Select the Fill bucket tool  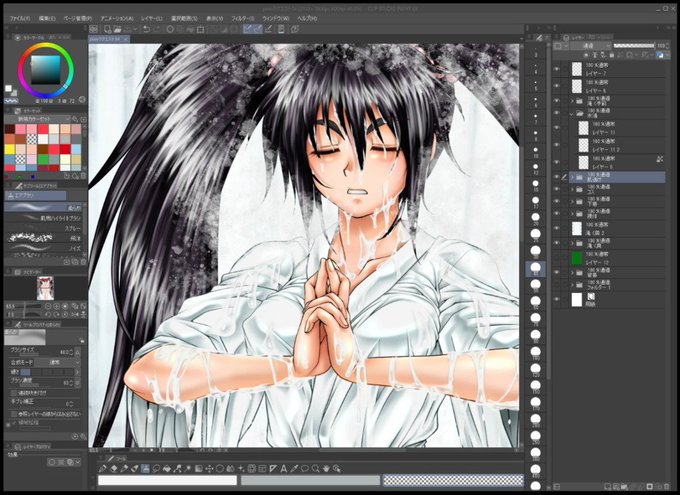(167, 469)
